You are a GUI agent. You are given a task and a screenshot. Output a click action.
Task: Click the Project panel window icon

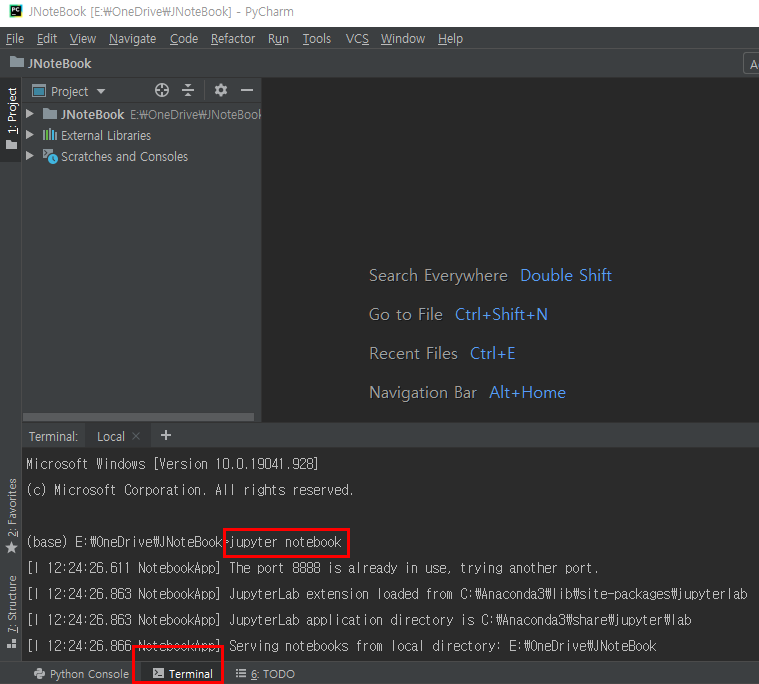tap(39, 91)
